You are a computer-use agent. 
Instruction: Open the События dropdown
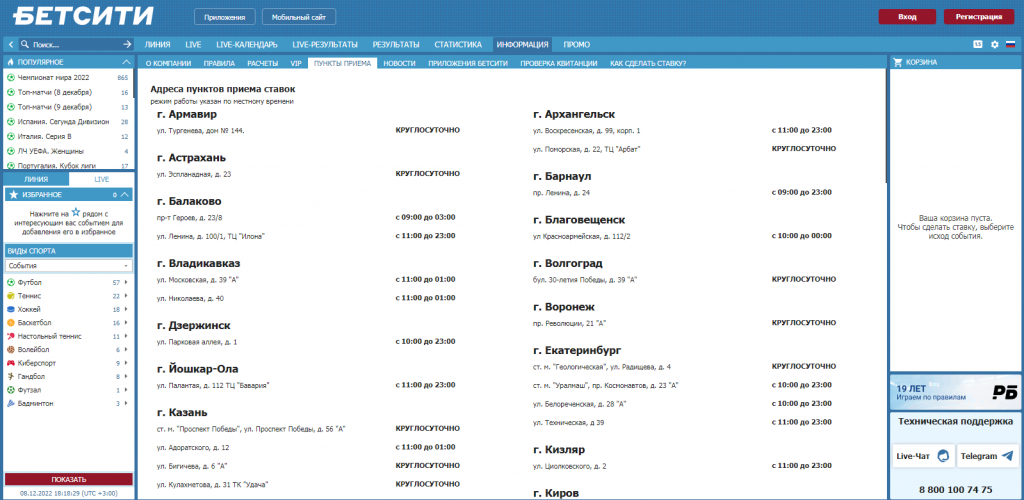pos(68,266)
